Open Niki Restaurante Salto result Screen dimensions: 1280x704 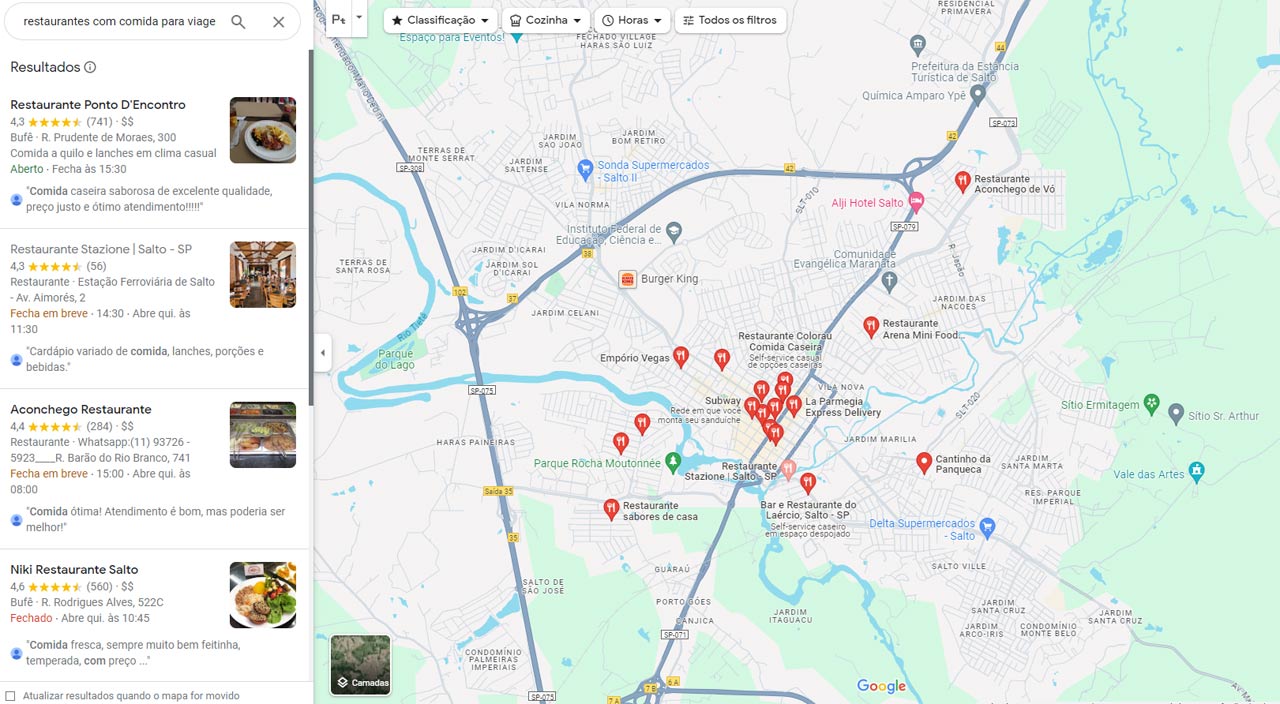coord(155,615)
